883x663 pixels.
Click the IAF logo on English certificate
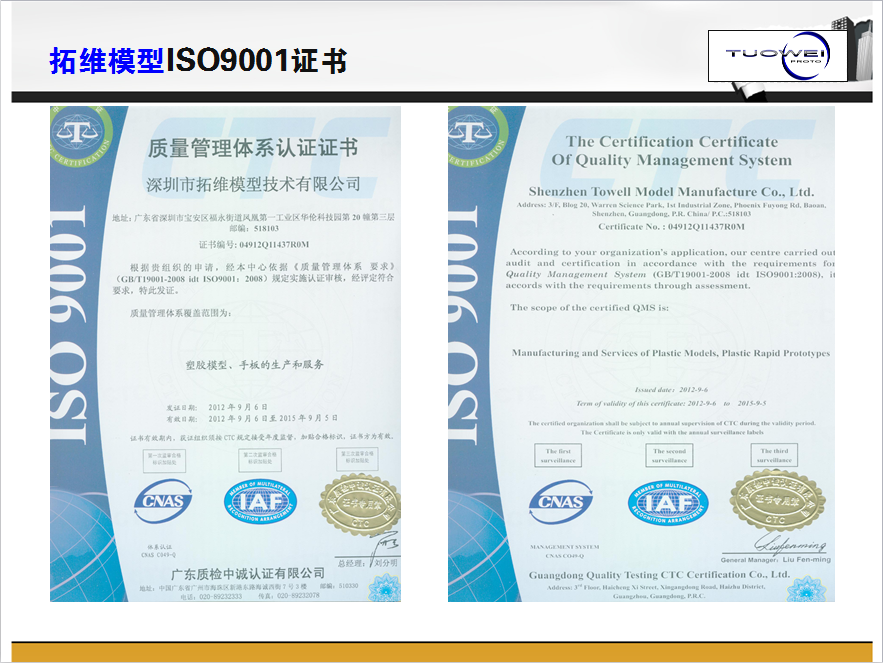point(667,502)
